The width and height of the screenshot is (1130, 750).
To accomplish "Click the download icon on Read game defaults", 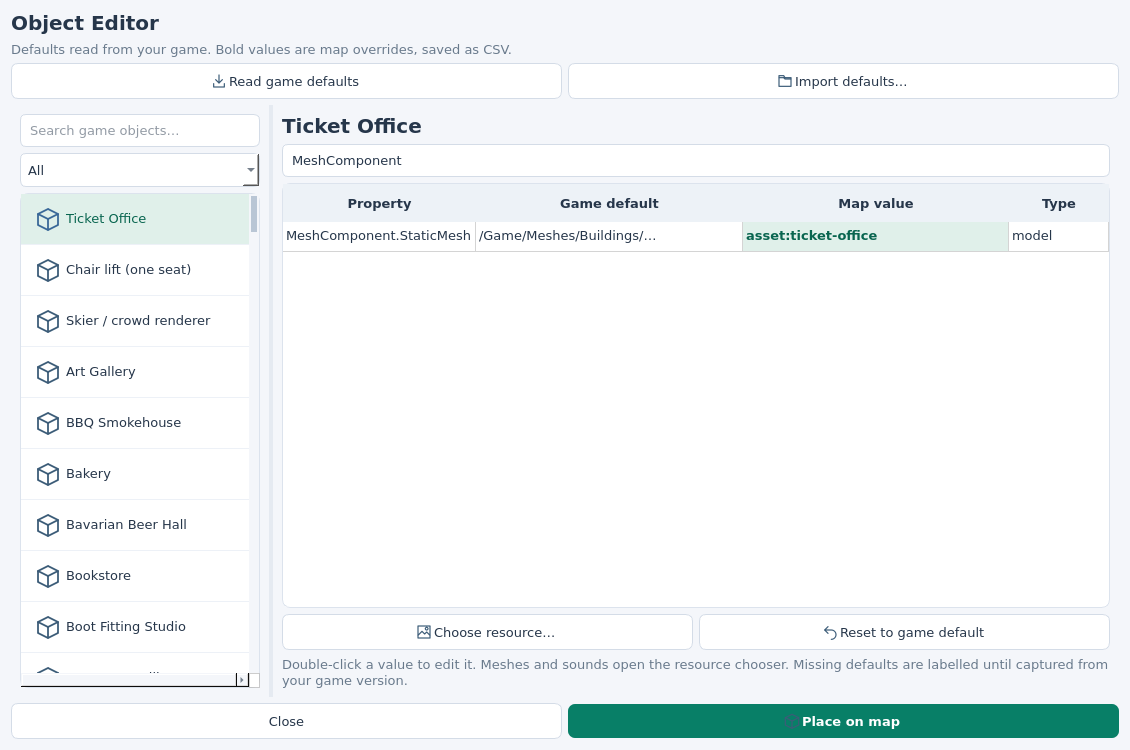I will pos(218,81).
